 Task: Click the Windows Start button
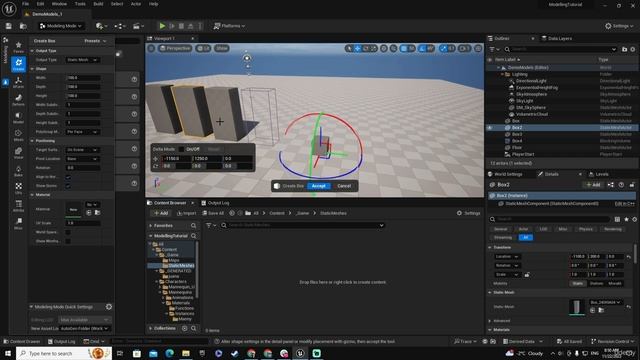click(x=8, y=353)
